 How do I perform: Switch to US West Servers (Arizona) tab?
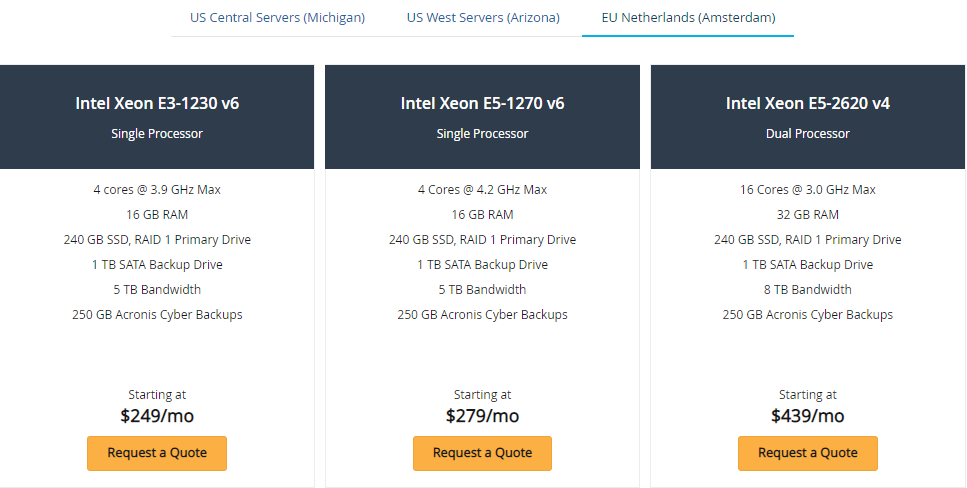click(483, 18)
